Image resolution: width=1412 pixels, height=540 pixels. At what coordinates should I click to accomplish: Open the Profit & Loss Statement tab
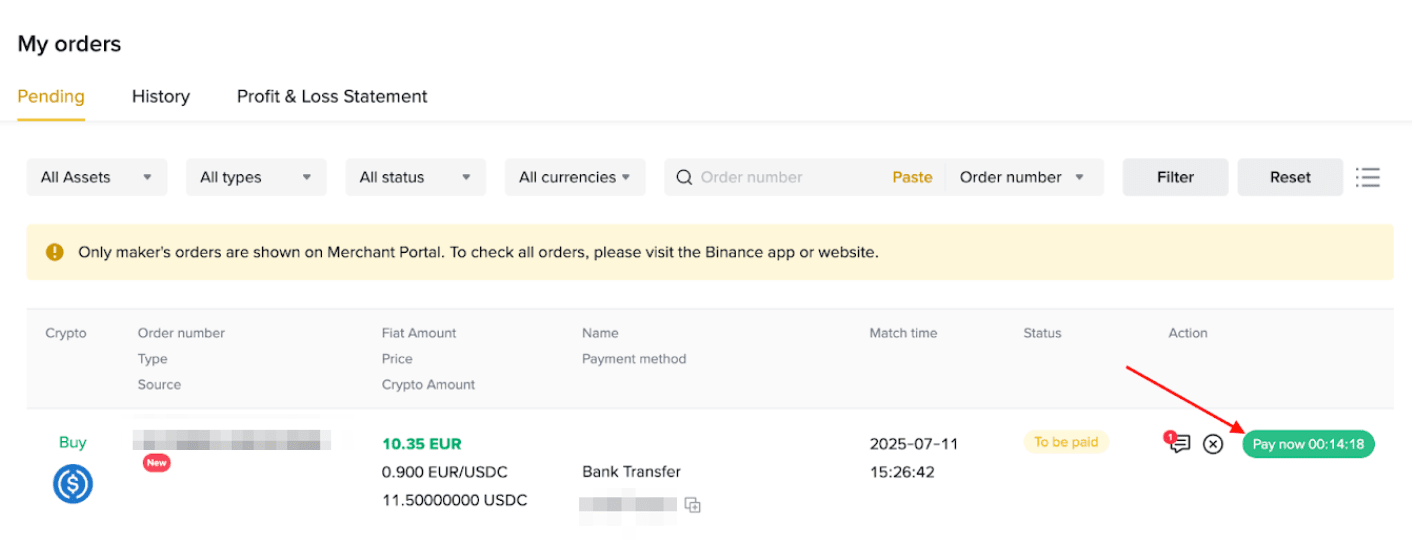click(x=332, y=96)
